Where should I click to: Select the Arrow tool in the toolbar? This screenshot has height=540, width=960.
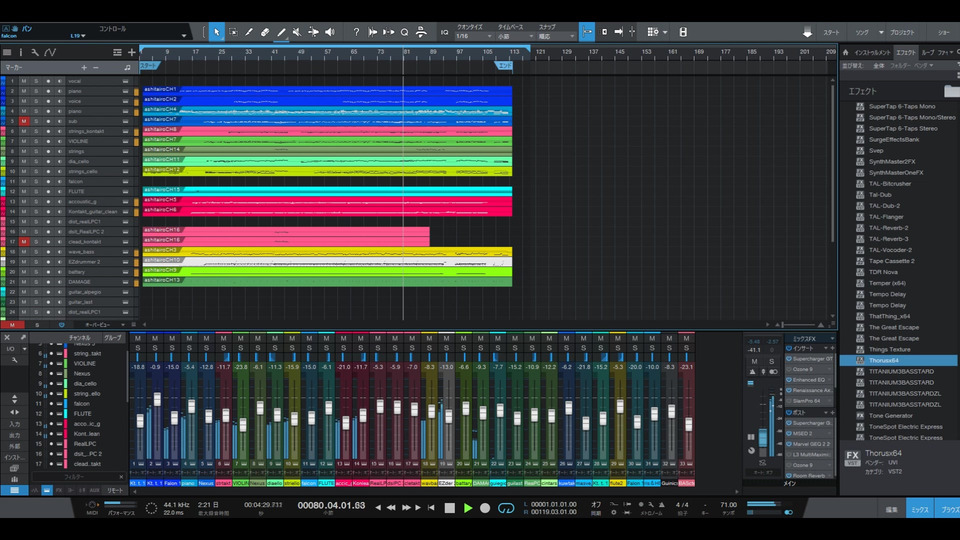(x=217, y=32)
